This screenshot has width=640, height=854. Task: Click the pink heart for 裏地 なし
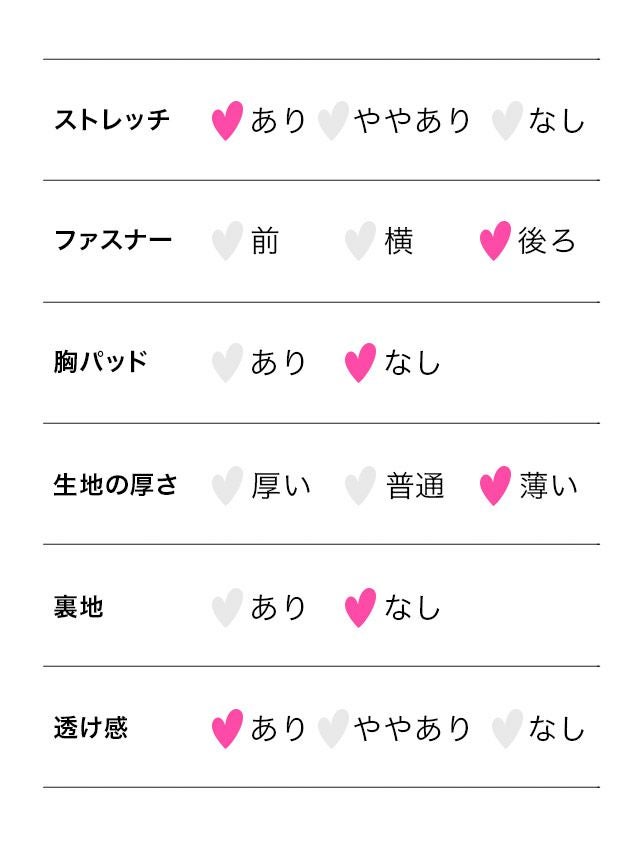(360, 608)
